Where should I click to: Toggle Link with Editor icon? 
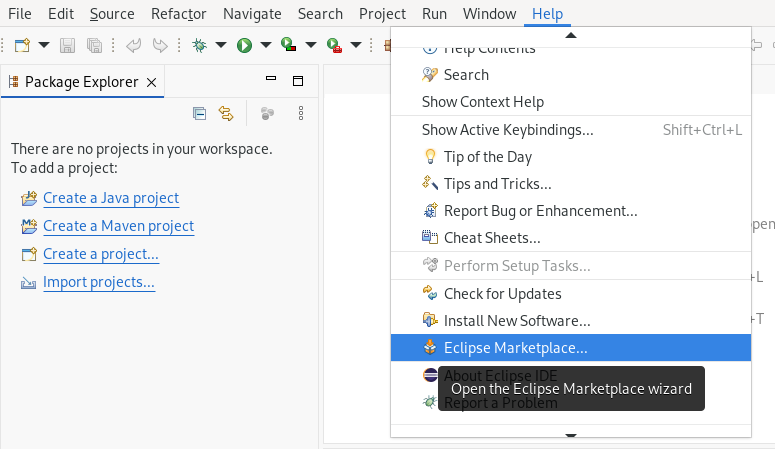pyautogui.click(x=226, y=114)
